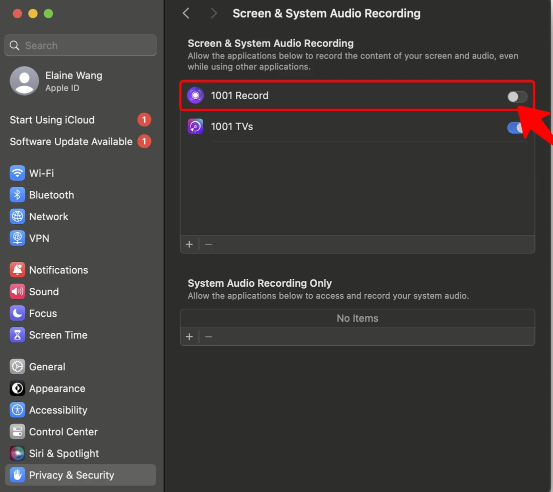Go forward with the right chevron
Viewport: 553px width, 492px height.
point(213,13)
